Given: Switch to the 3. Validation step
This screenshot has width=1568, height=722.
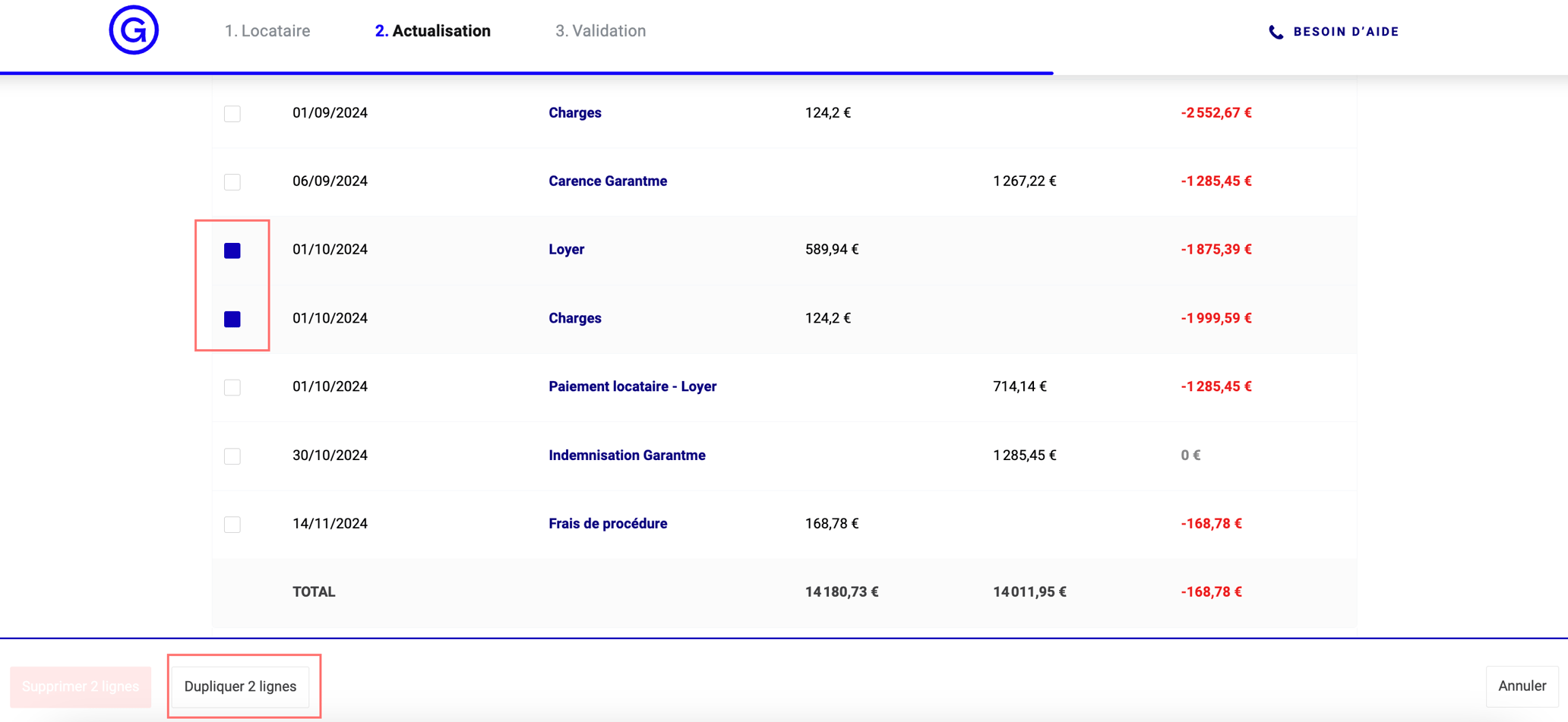Looking at the screenshot, I should 600,31.
